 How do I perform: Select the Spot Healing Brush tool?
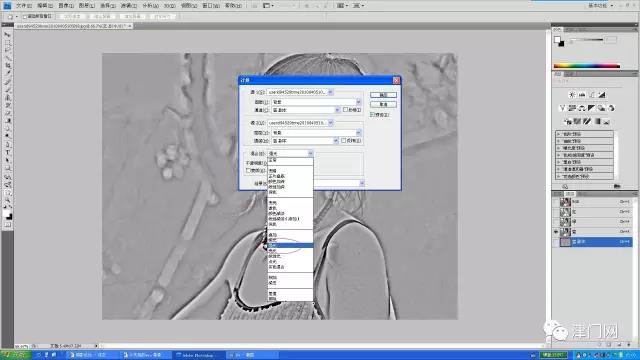8,82
